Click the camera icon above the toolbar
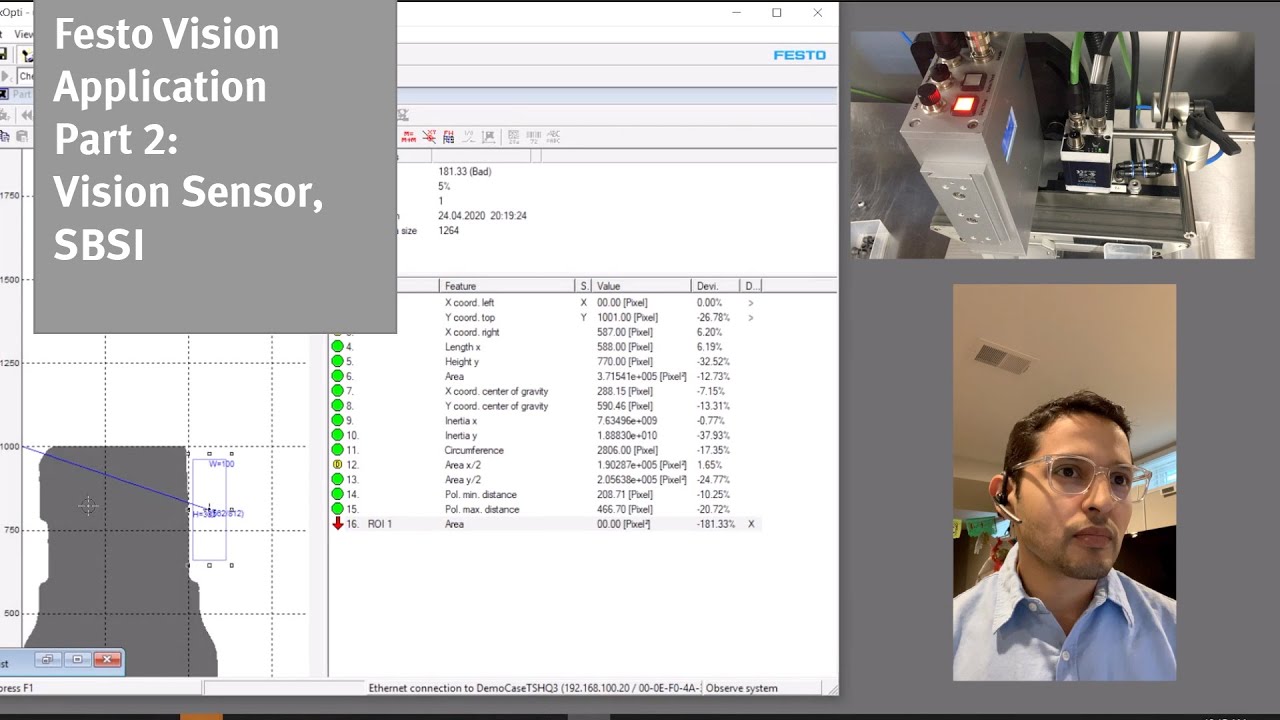1280x720 pixels. (403, 115)
